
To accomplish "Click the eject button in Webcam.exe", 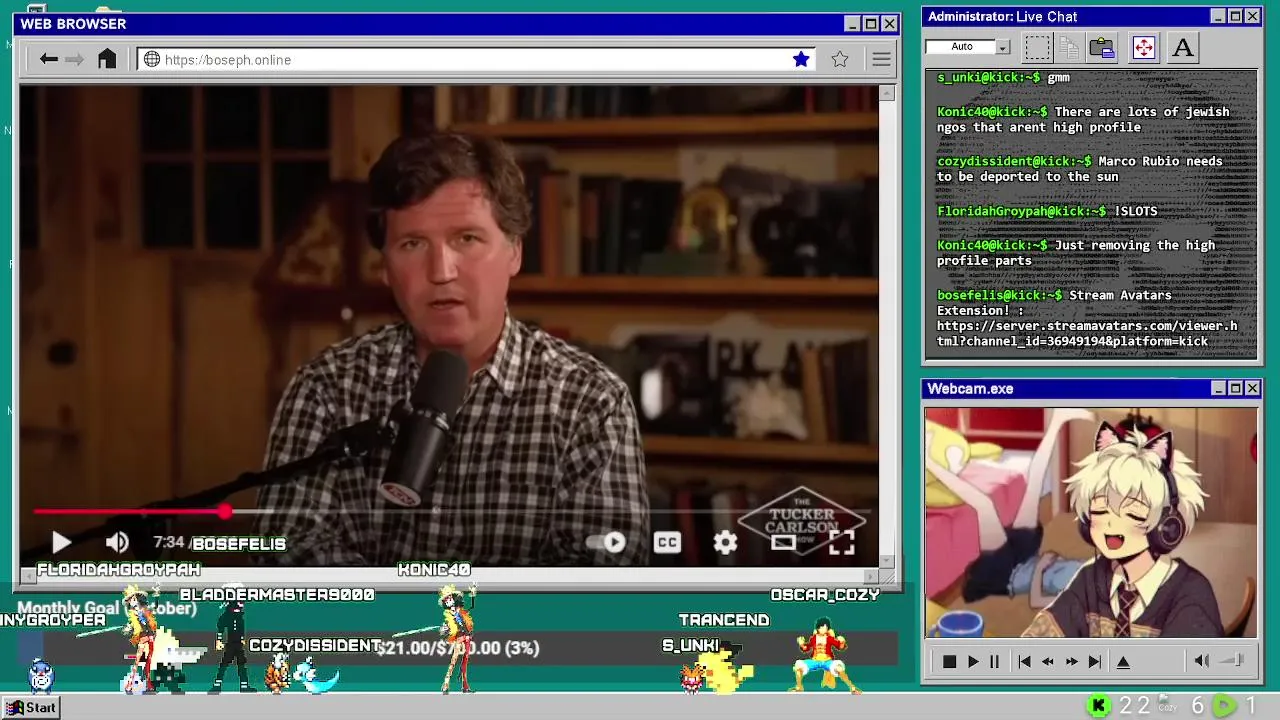I will (1123, 661).
